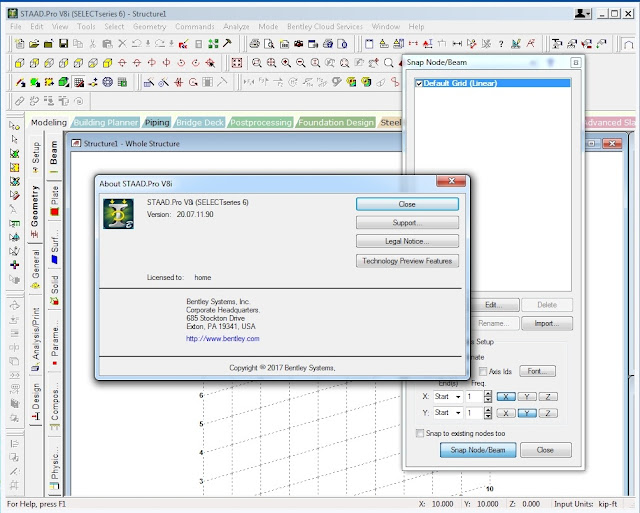Click the X row Freq. input field
This screenshot has height=513, width=640.
(x=475, y=397)
